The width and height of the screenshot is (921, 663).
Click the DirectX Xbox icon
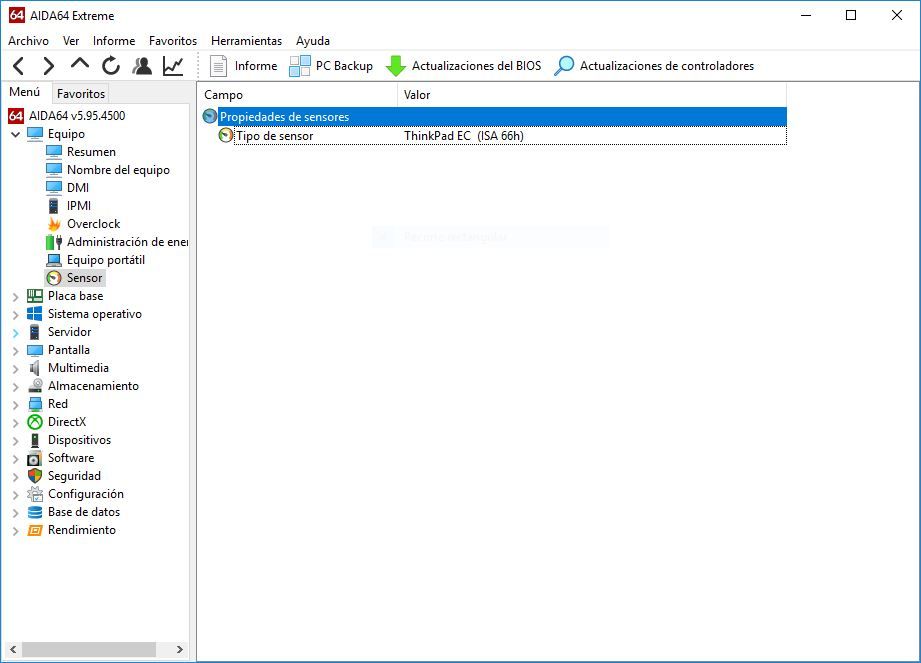click(x=35, y=422)
